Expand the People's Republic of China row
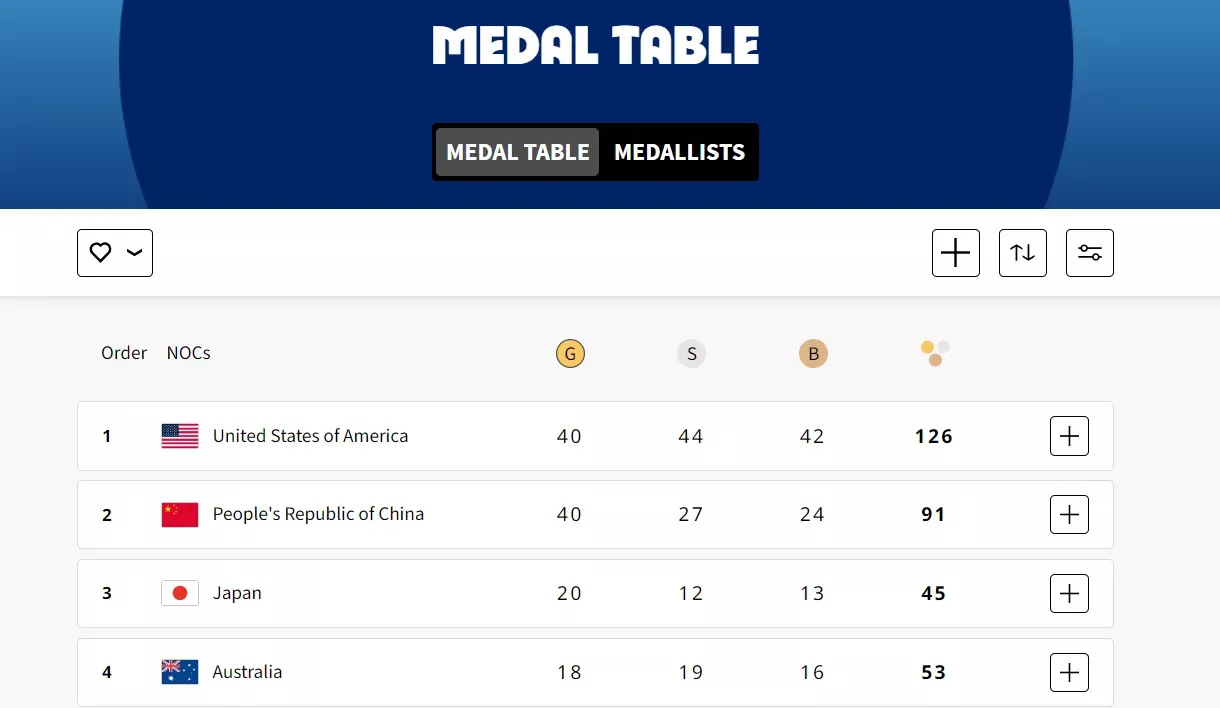 coord(1069,514)
